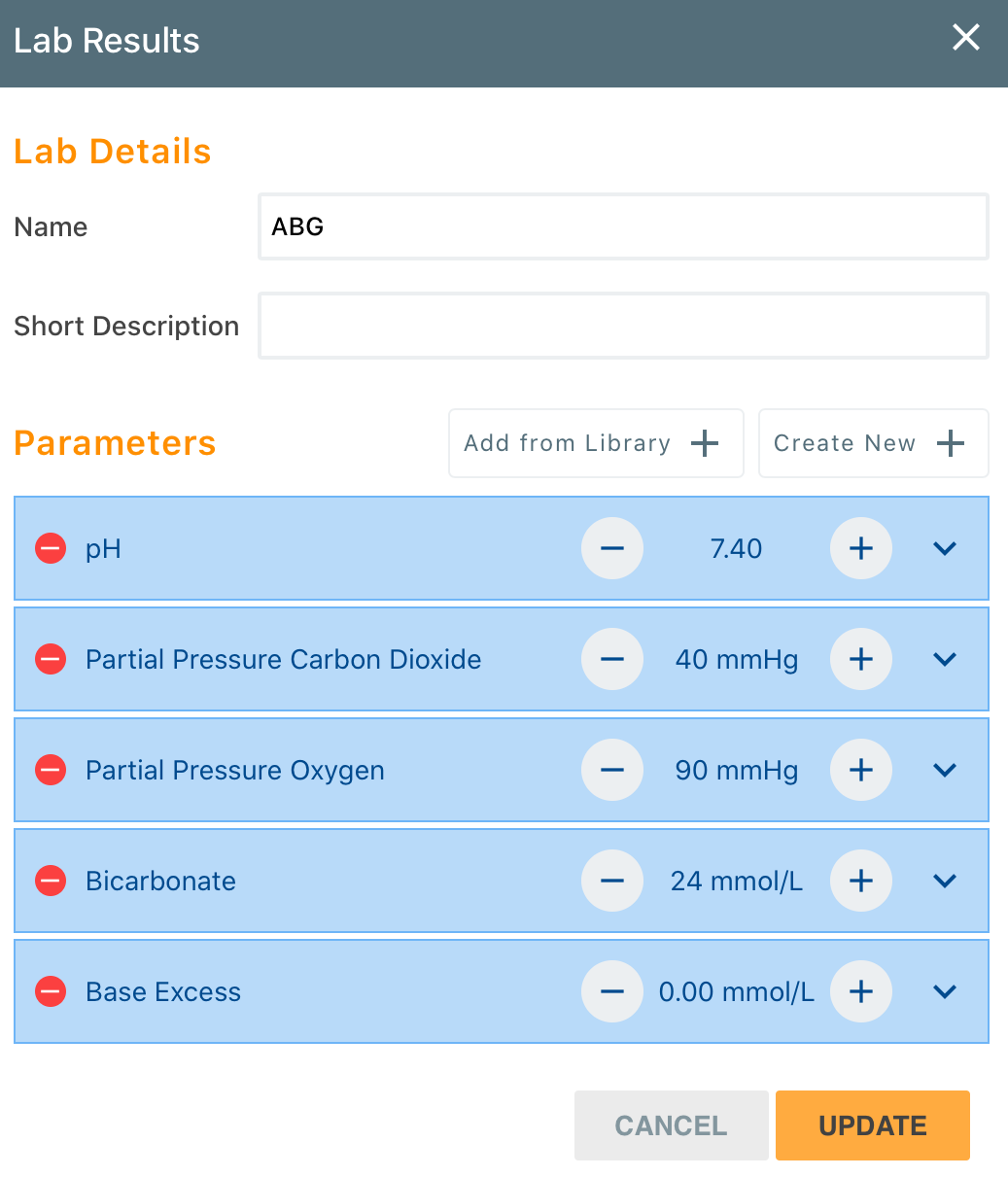Remove the Partial Pressure Oxygen parameter
This screenshot has width=1008, height=1177.
[x=50, y=770]
